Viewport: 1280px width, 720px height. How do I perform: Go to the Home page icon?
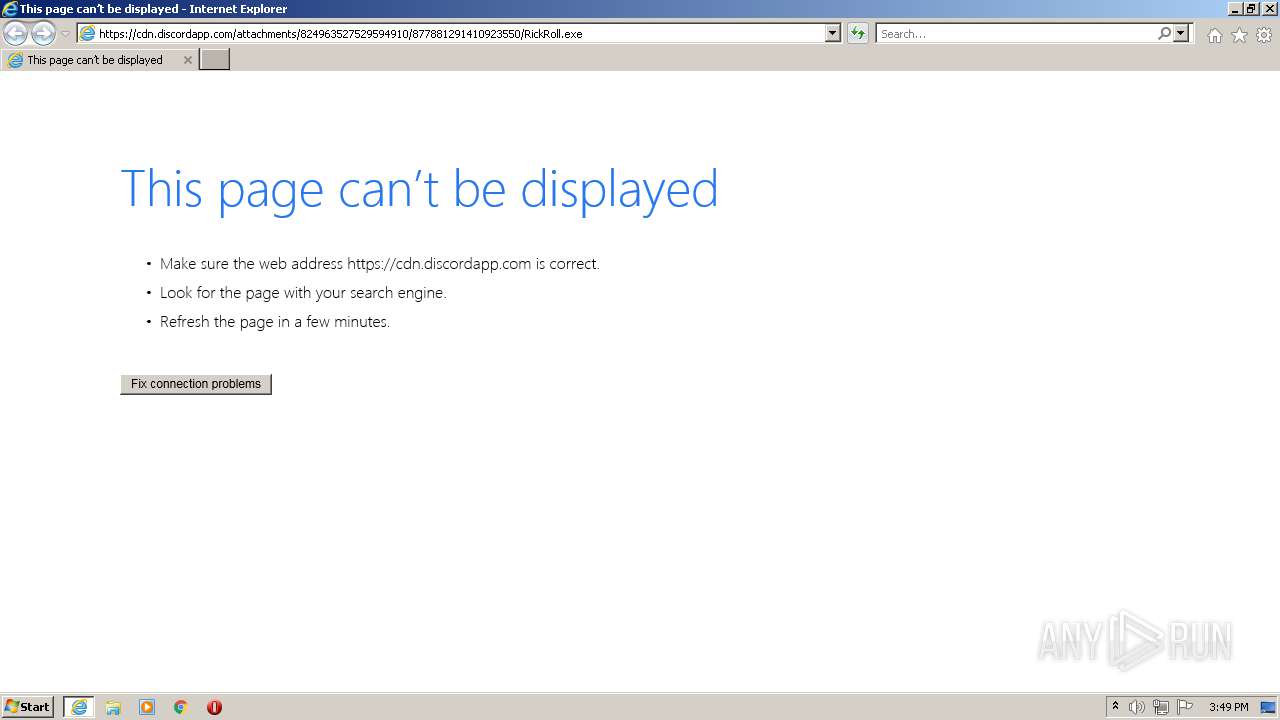(1214, 35)
